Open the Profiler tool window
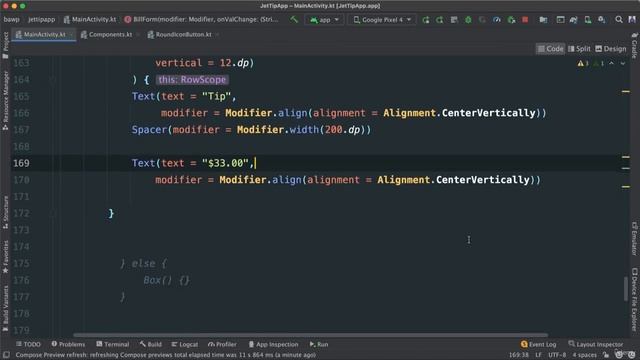This screenshot has width=640, height=360. point(222,344)
